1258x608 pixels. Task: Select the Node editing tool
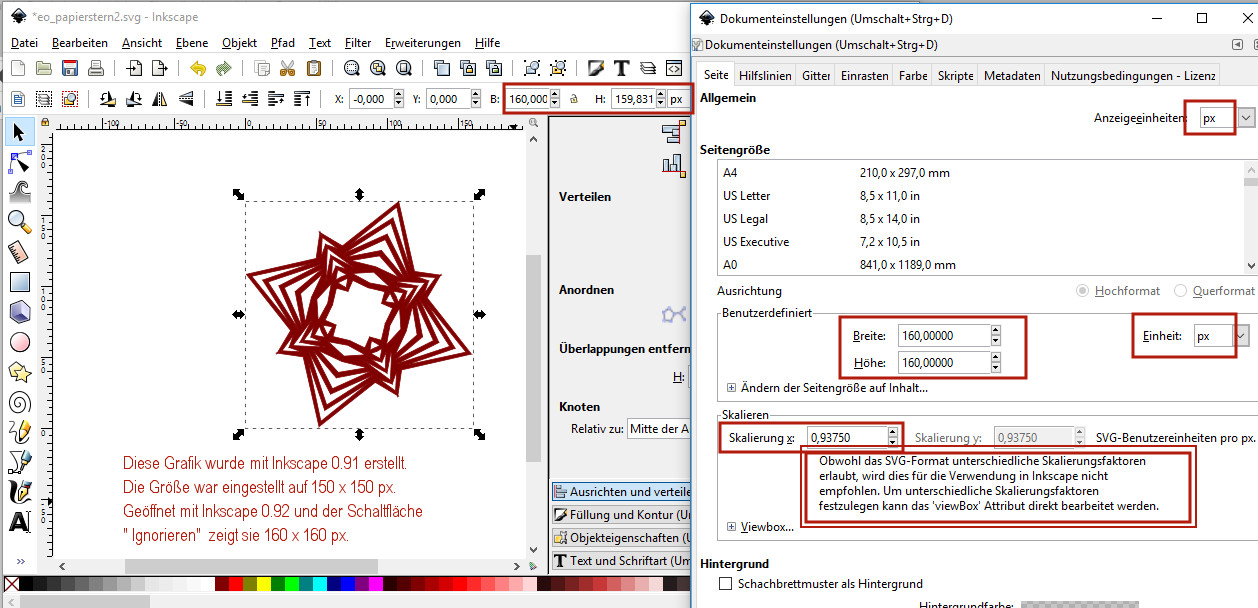pyautogui.click(x=19, y=162)
